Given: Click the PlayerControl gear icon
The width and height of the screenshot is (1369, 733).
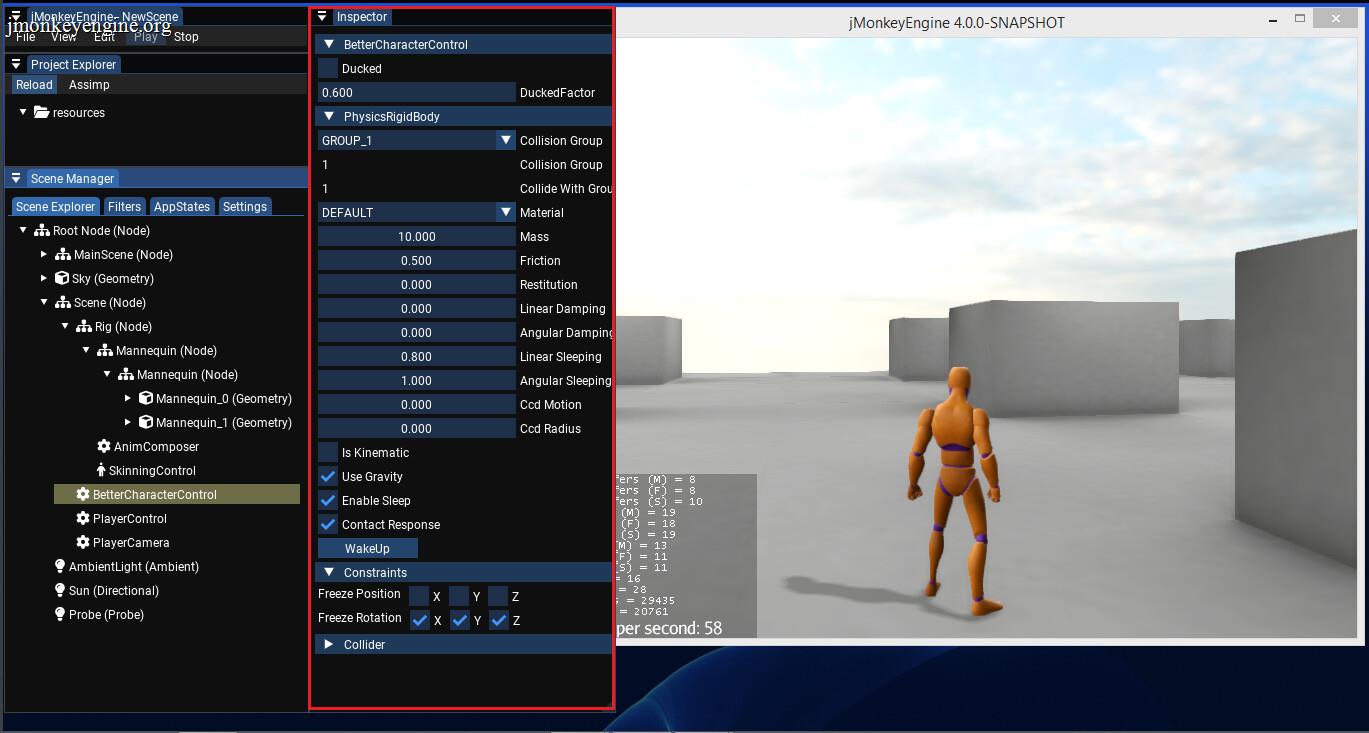Looking at the screenshot, I should pyautogui.click(x=82, y=518).
